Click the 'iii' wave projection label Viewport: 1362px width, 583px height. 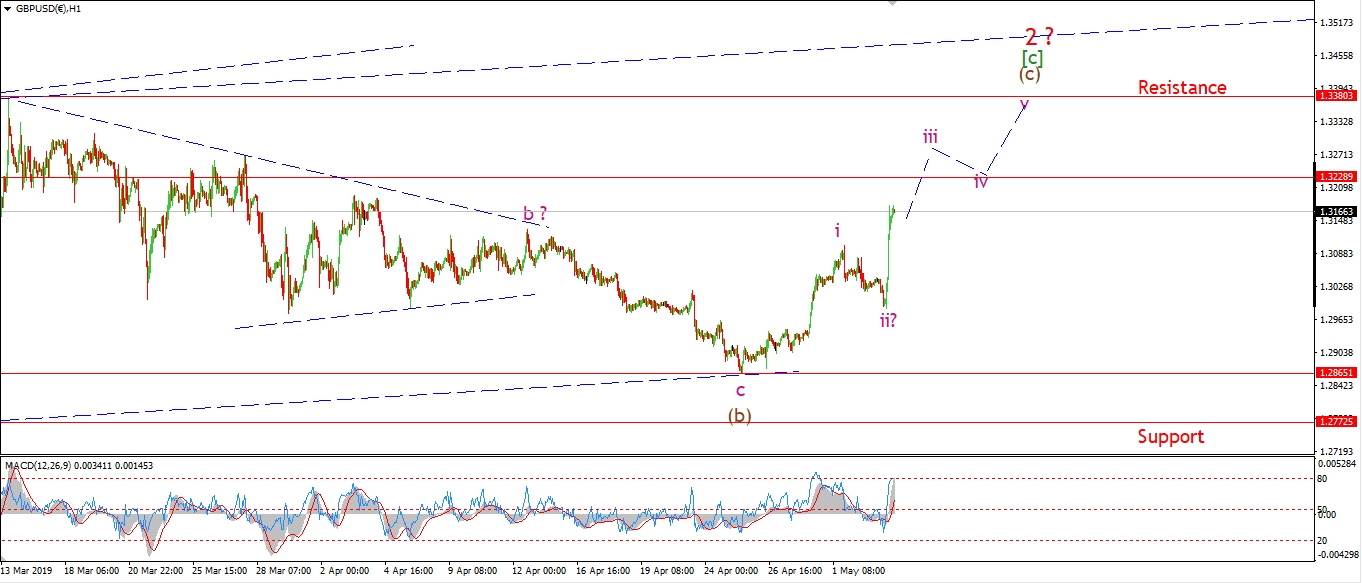click(930, 137)
